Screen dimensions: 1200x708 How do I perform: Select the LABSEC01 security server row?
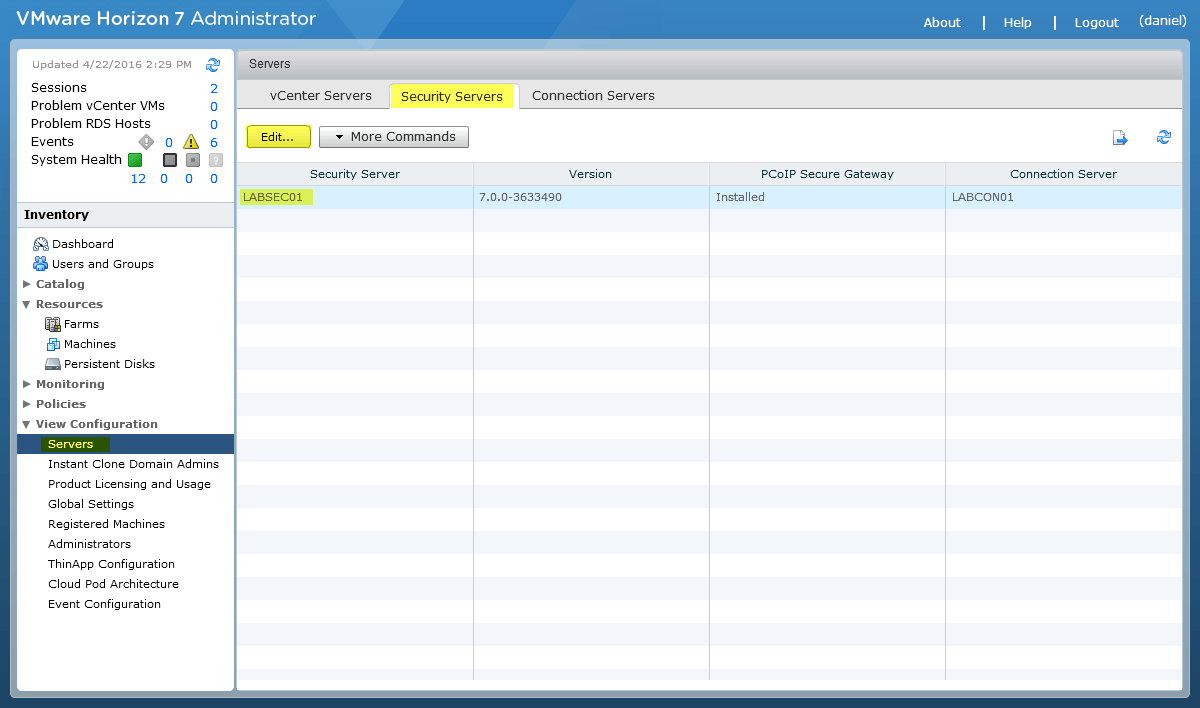[x=709, y=197]
